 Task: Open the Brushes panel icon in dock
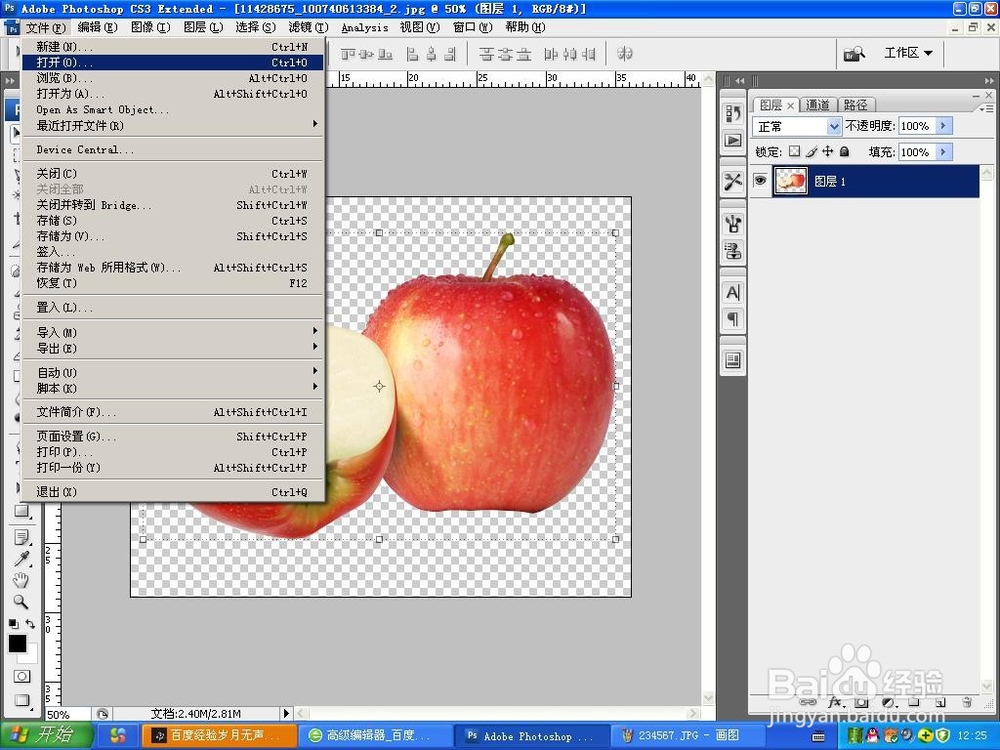coord(733,223)
